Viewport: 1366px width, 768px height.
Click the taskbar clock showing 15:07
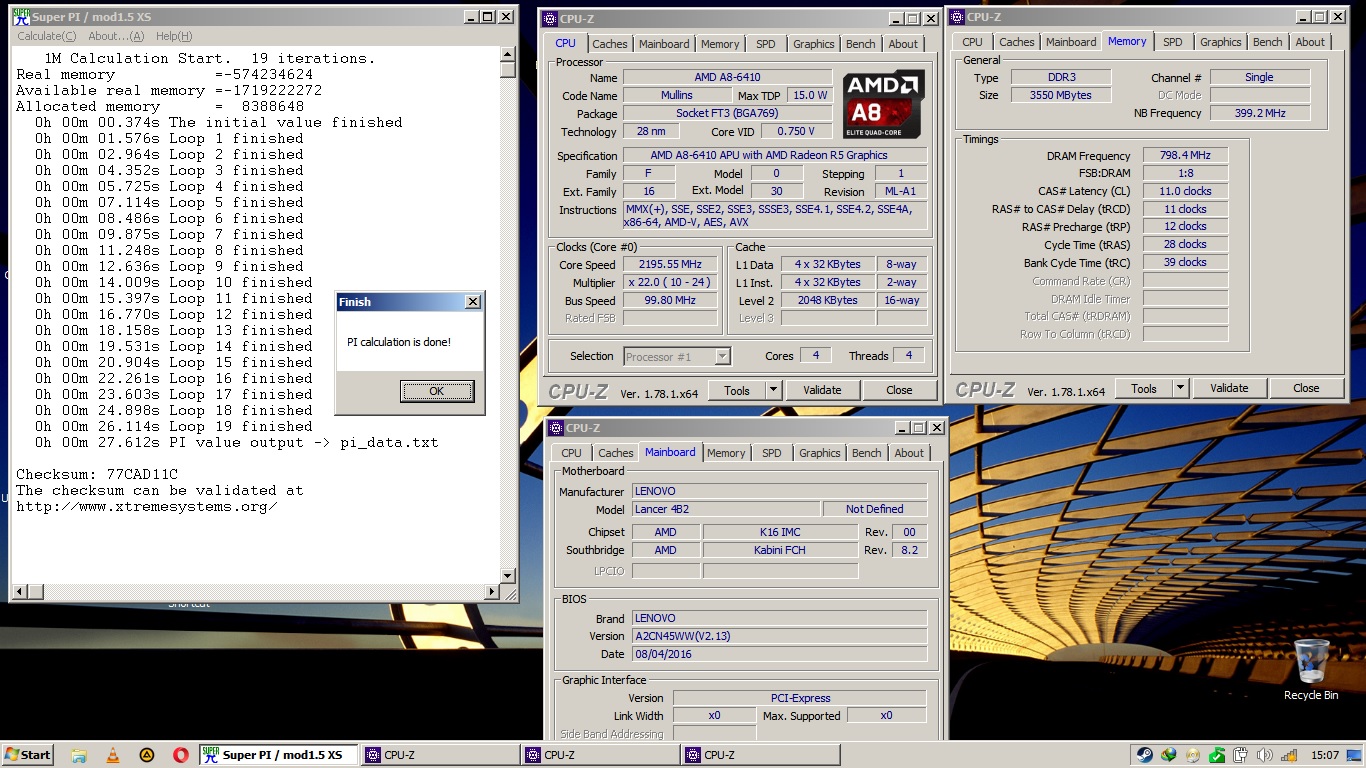click(1324, 755)
